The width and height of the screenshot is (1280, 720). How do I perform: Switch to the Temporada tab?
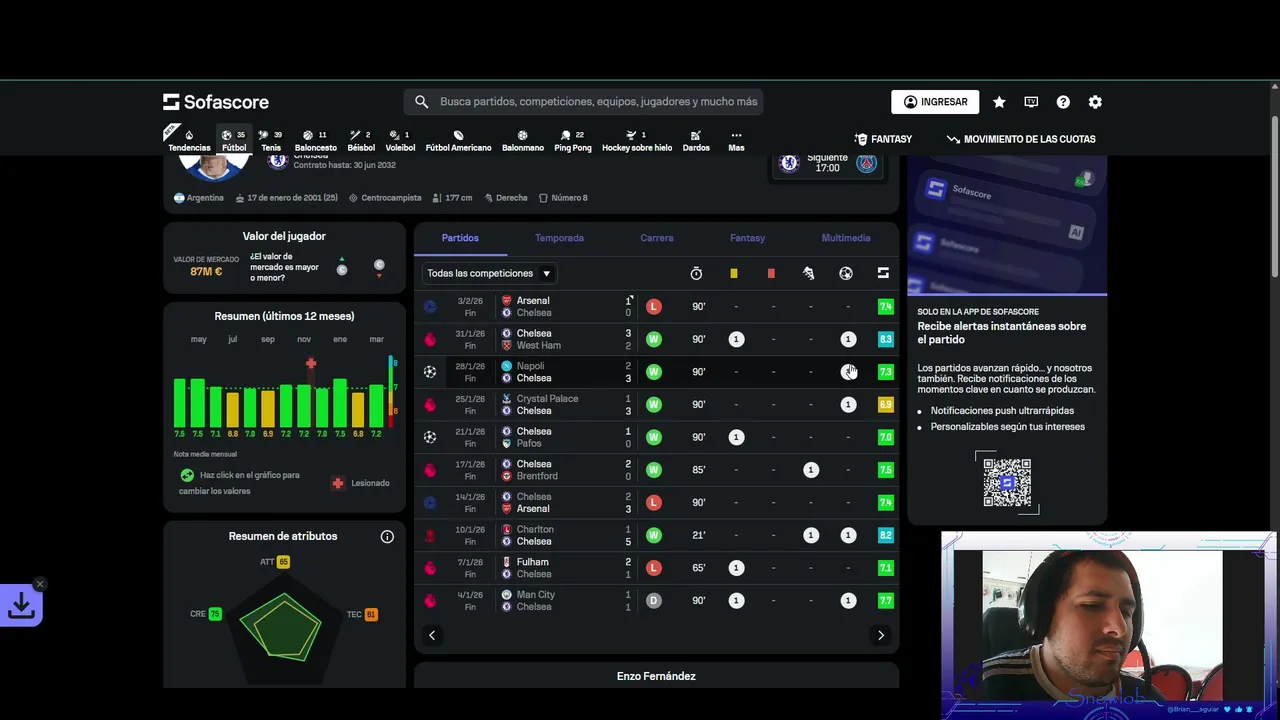tap(559, 238)
